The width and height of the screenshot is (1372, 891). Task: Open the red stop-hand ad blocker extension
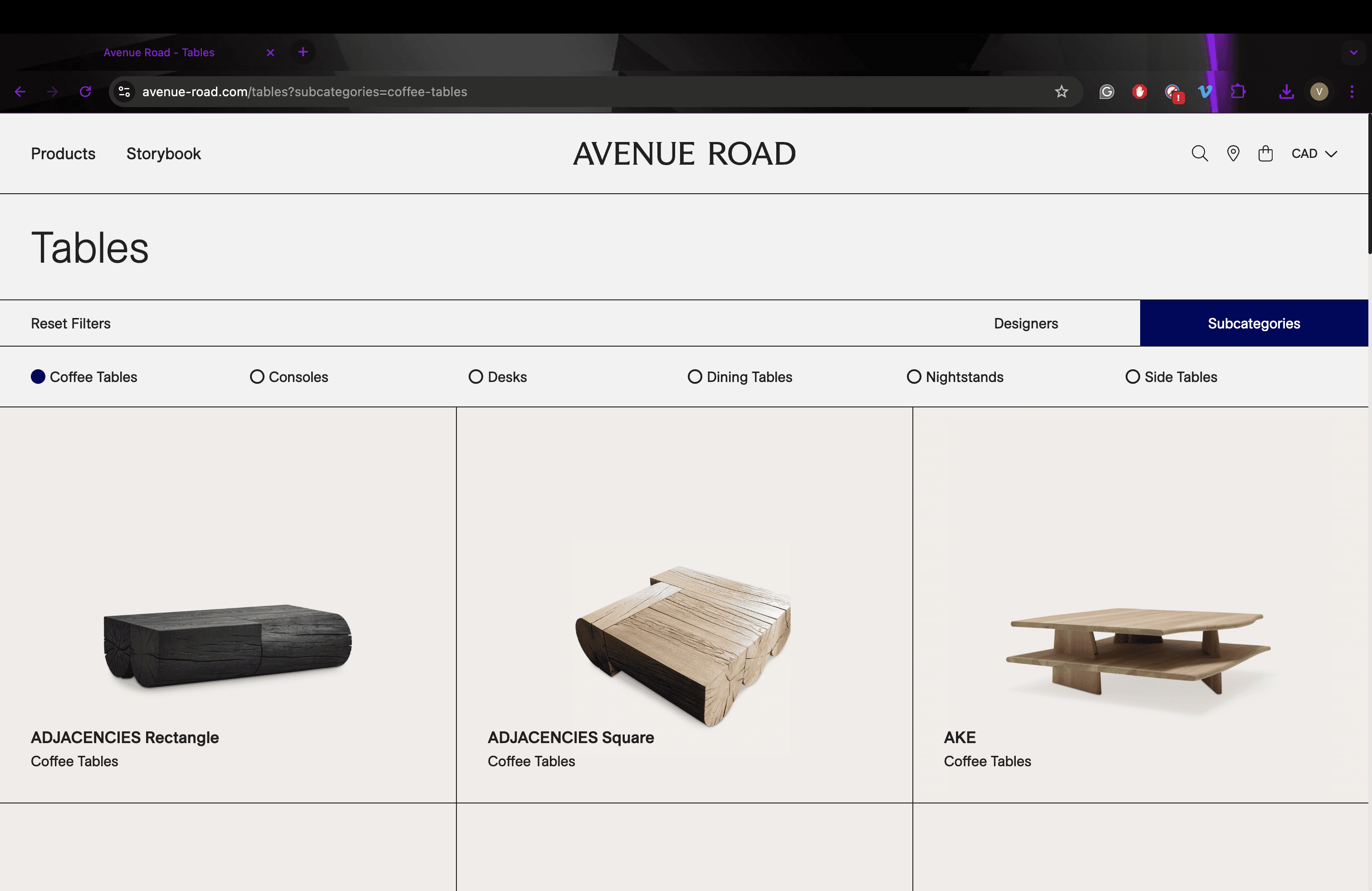1139,92
